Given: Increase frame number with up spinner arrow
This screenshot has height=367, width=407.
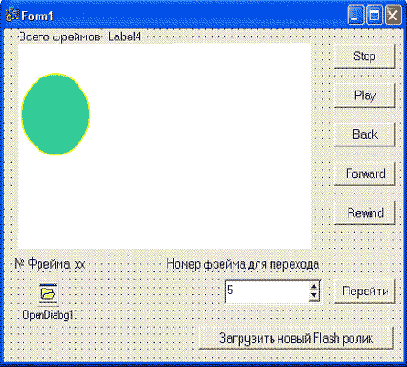Looking at the screenshot, I should (x=314, y=287).
